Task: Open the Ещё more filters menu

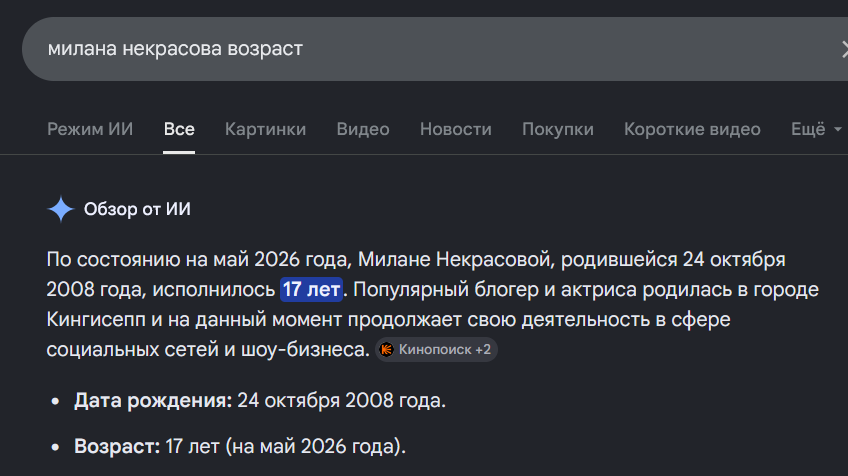Action: [x=816, y=129]
